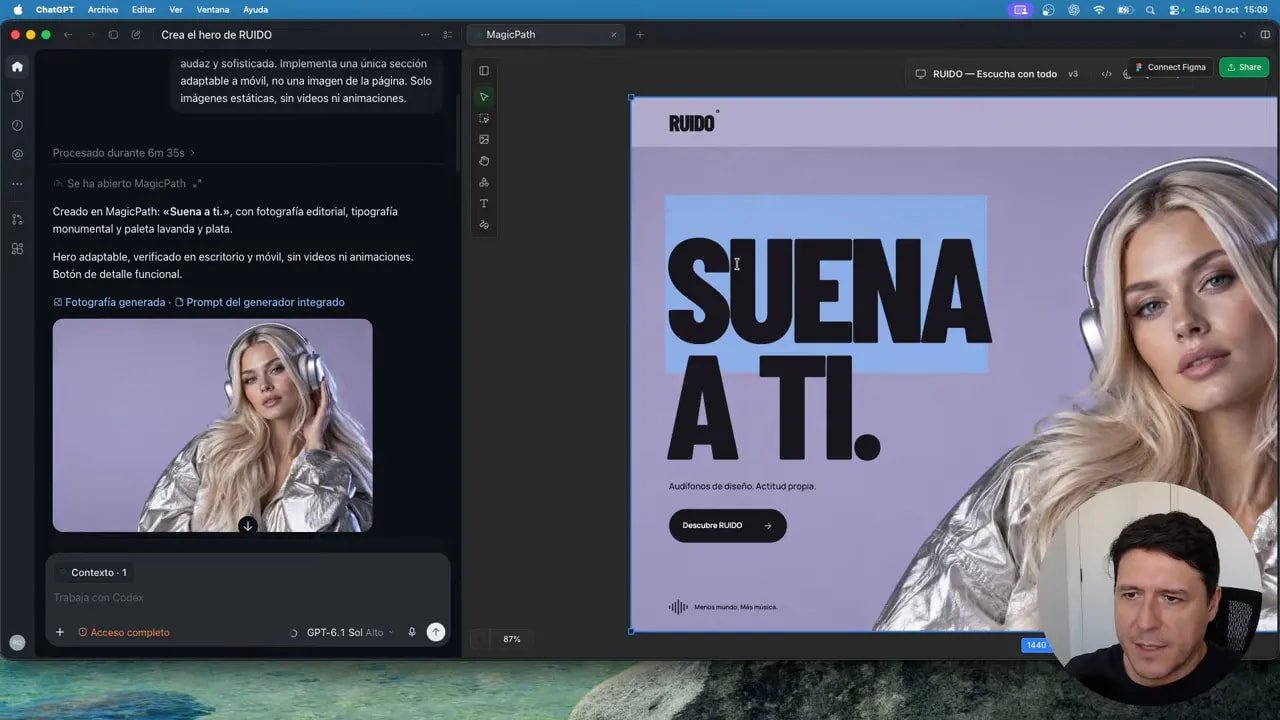
Task: Open the three-dots more item in the left sidebar
Action: [17, 184]
